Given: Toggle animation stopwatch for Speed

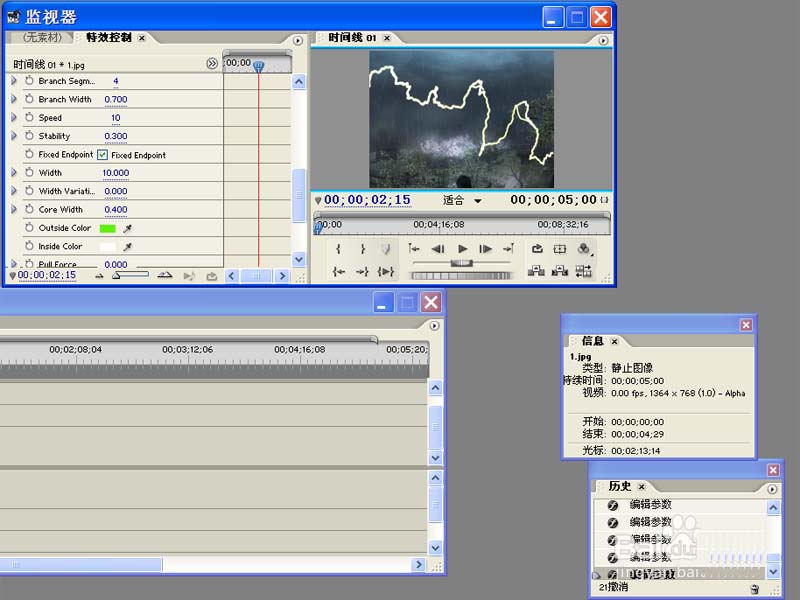Looking at the screenshot, I should click(29, 117).
